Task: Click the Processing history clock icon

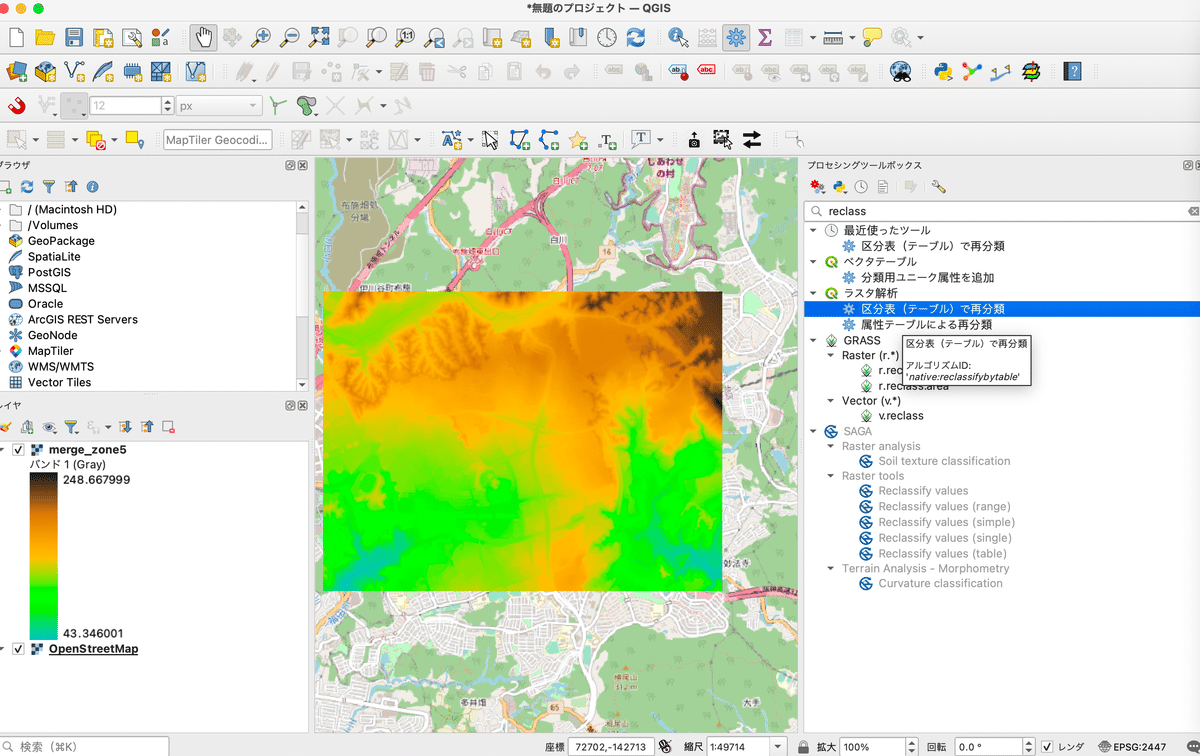Action: 861,186
